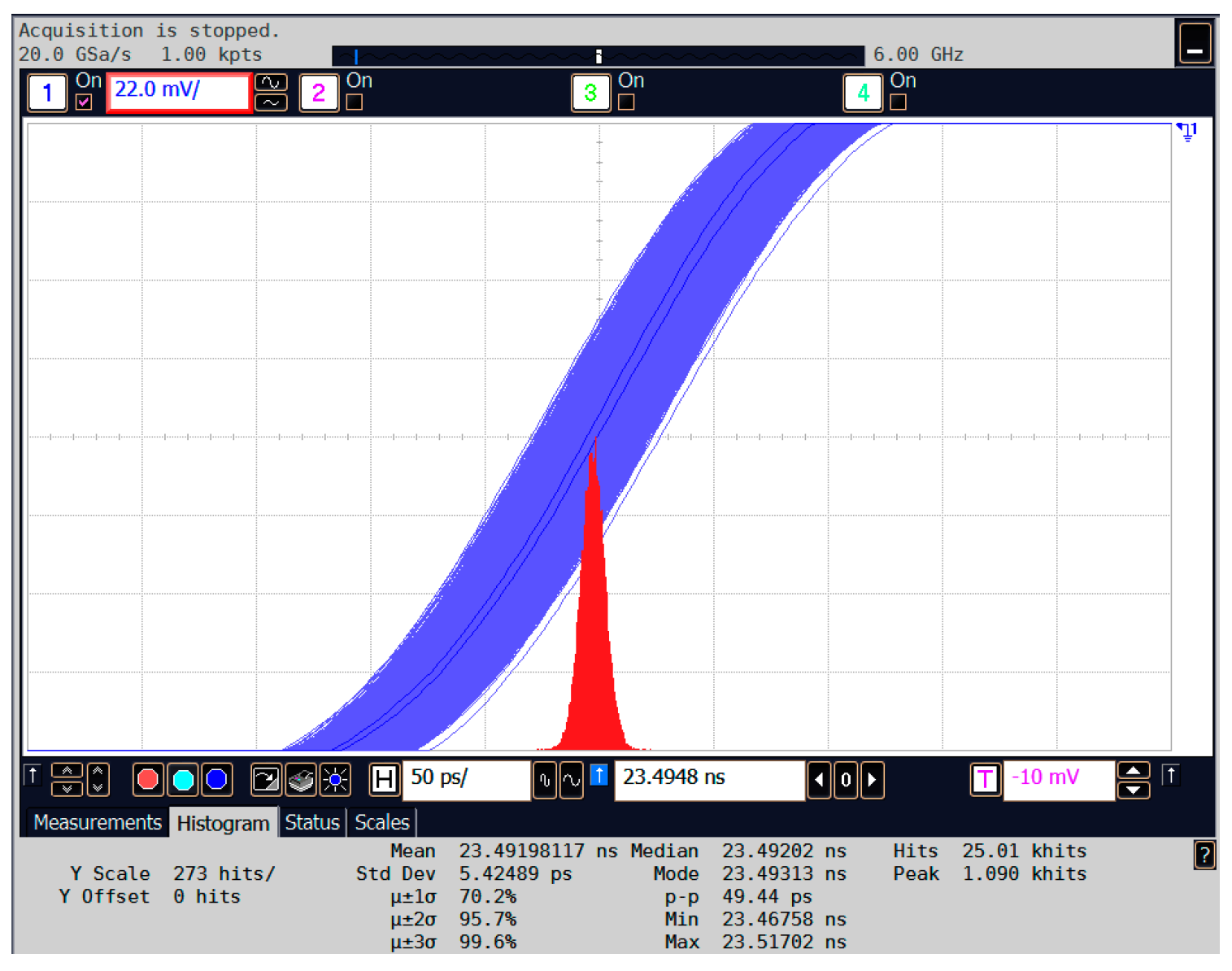Click the help question mark icon

pos(1204,855)
